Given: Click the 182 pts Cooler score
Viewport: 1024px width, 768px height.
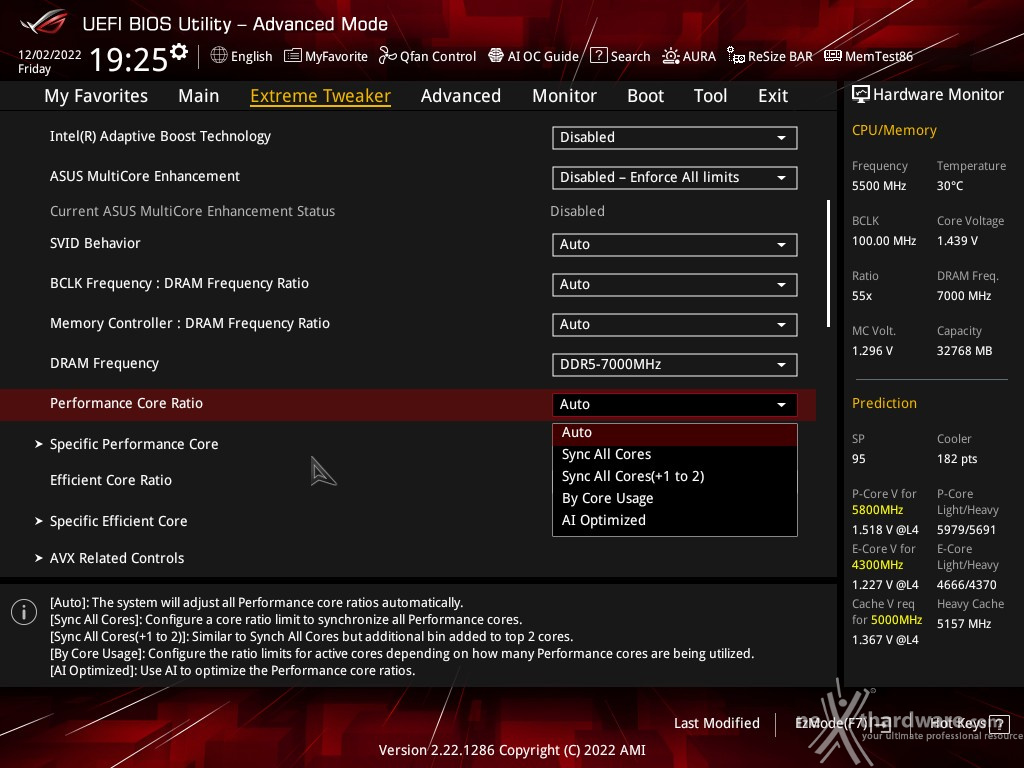Looking at the screenshot, I should [x=957, y=459].
